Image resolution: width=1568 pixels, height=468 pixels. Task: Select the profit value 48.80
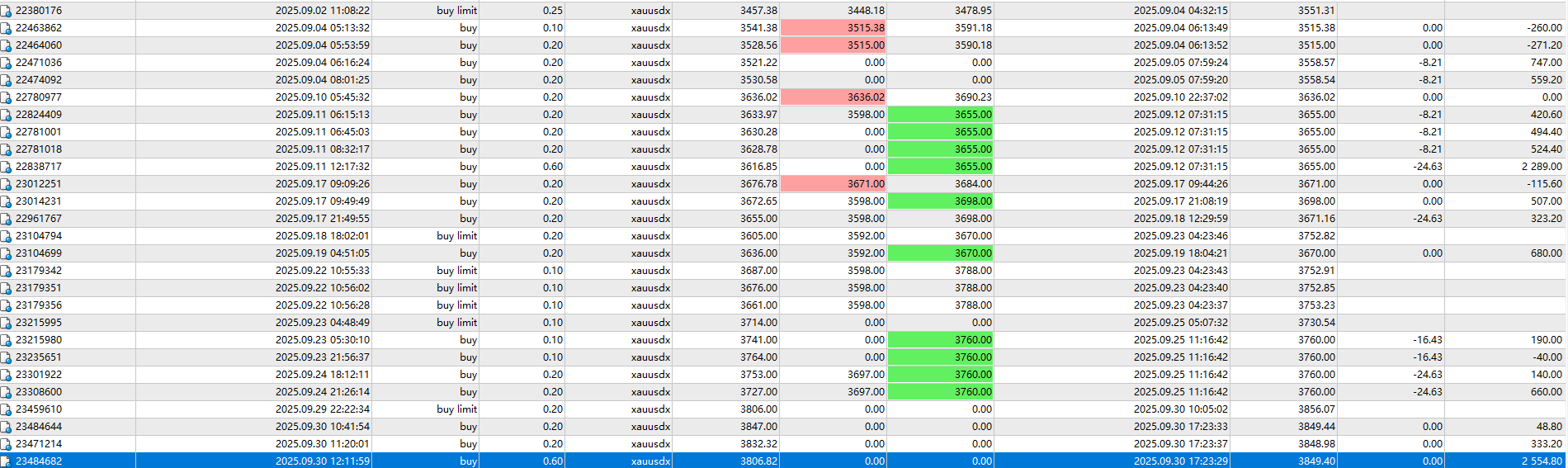coord(1549,427)
